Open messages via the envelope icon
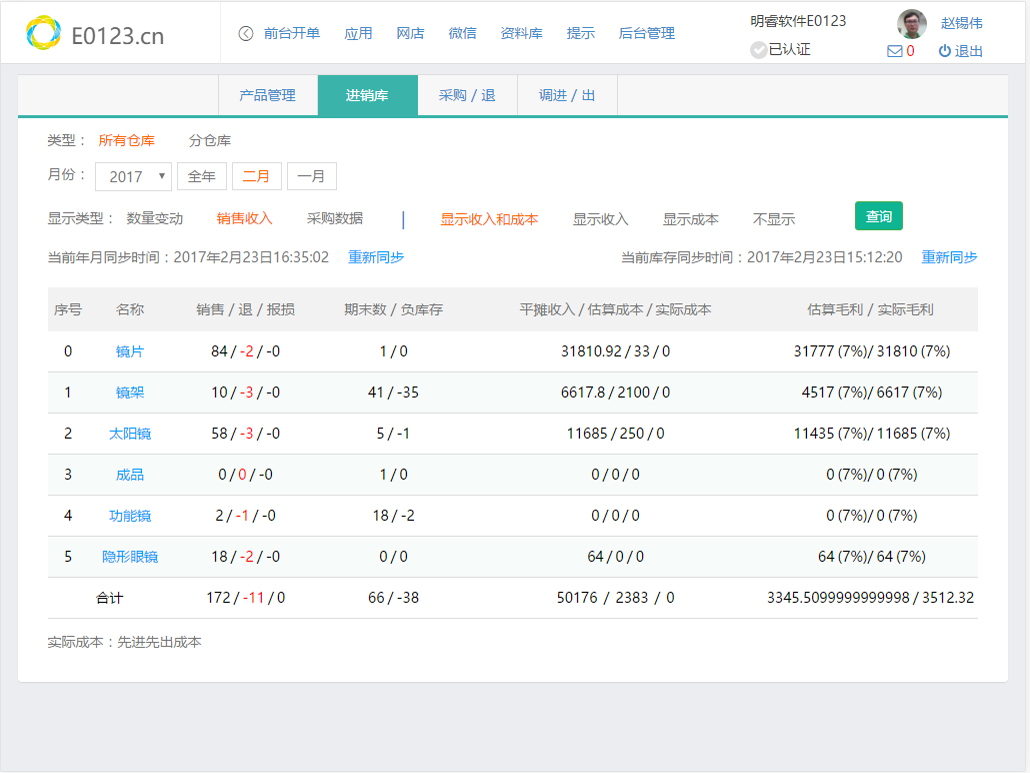The image size is (1030, 773). 893,51
